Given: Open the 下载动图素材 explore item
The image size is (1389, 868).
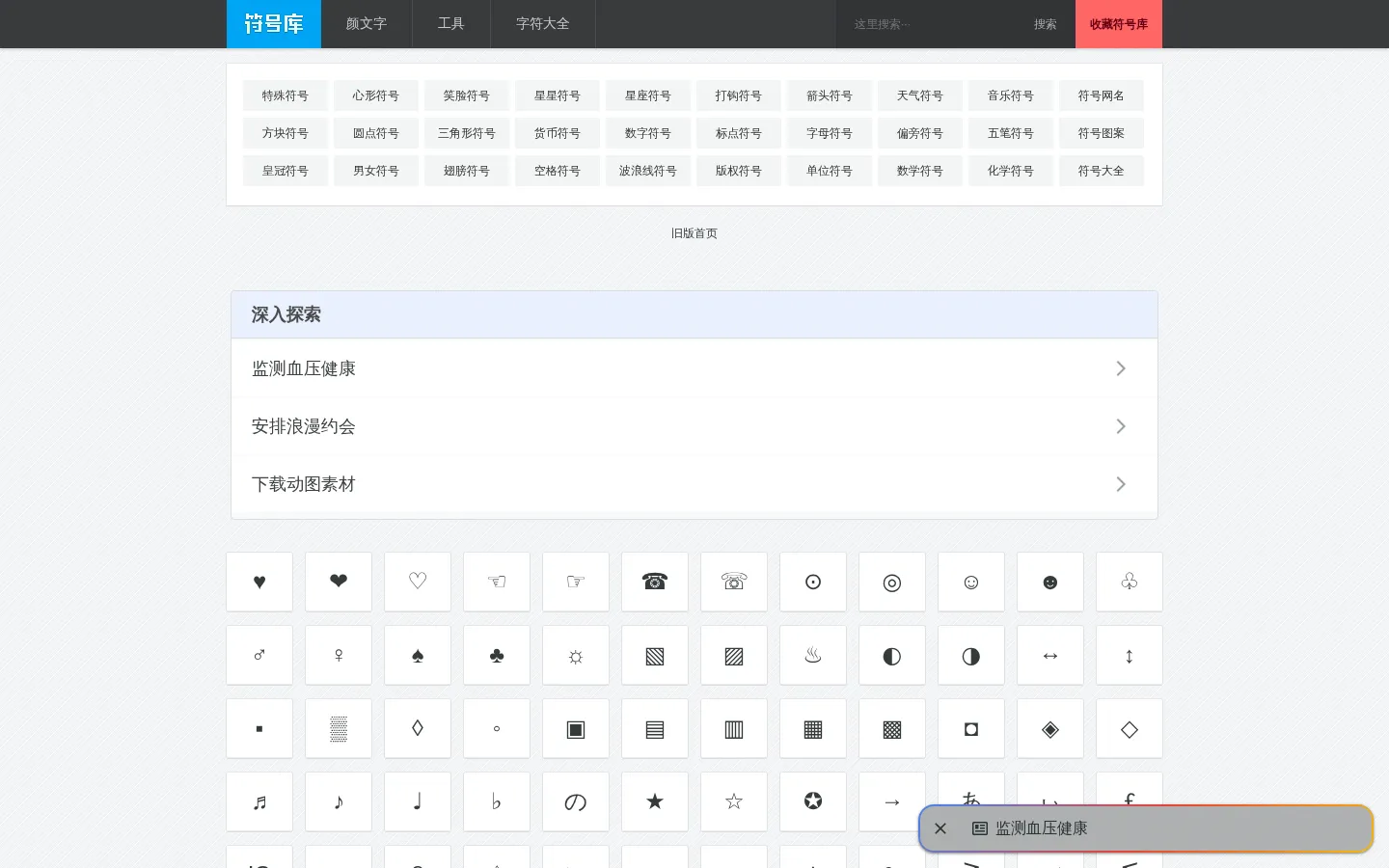Looking at the screenshot, I should point(694,484).
